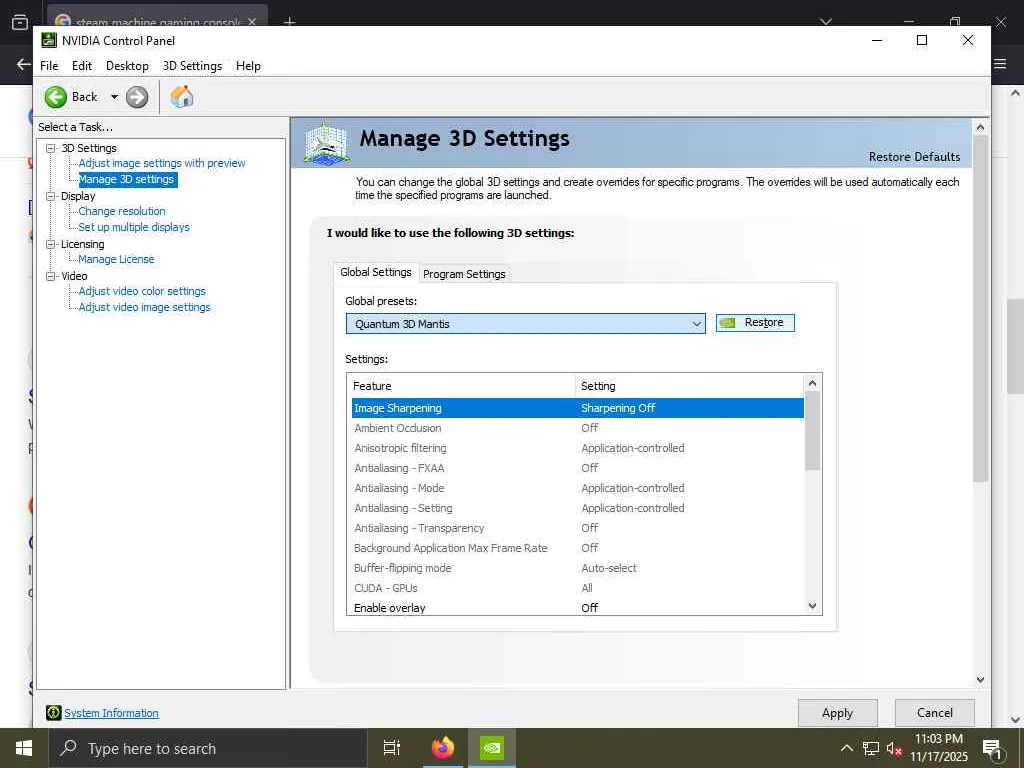Select the Global Settings tab
This screenshot has height=768, width=1024.
coord(376,272)
